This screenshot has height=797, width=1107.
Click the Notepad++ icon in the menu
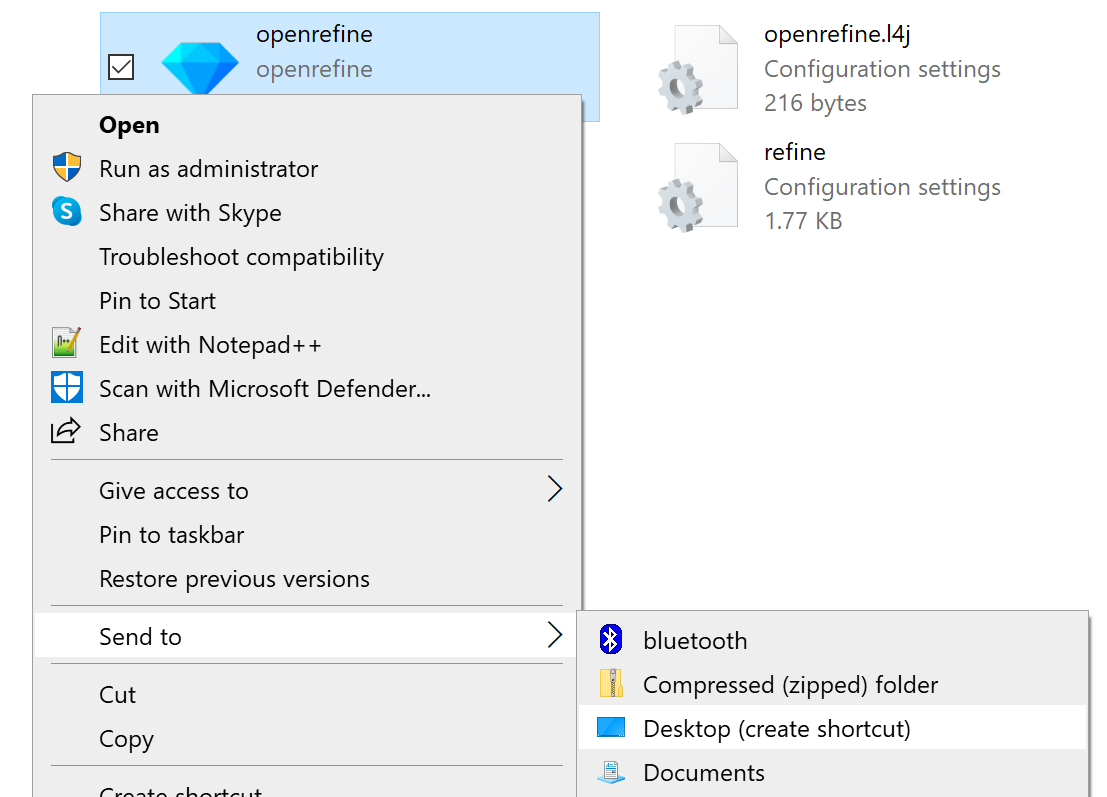point(66,343)
